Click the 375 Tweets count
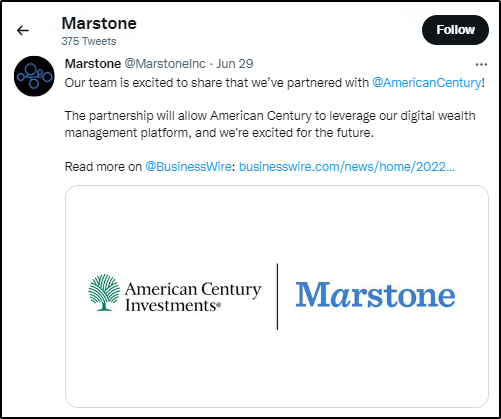Viewport: 501px width, 419px height. [x=89, y=41]
